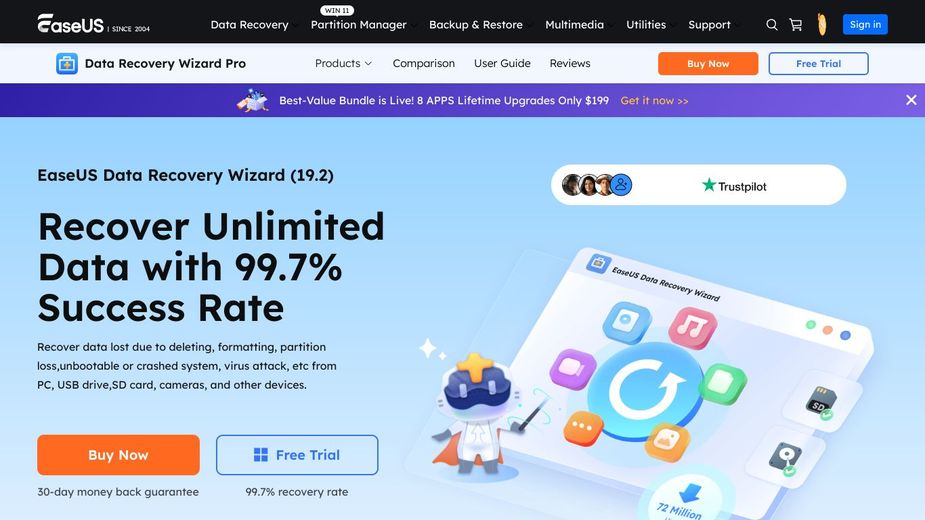Click the Data Recovery Wizard Pro product icon
Screen dimensions: 925x520
coord(67,64)
